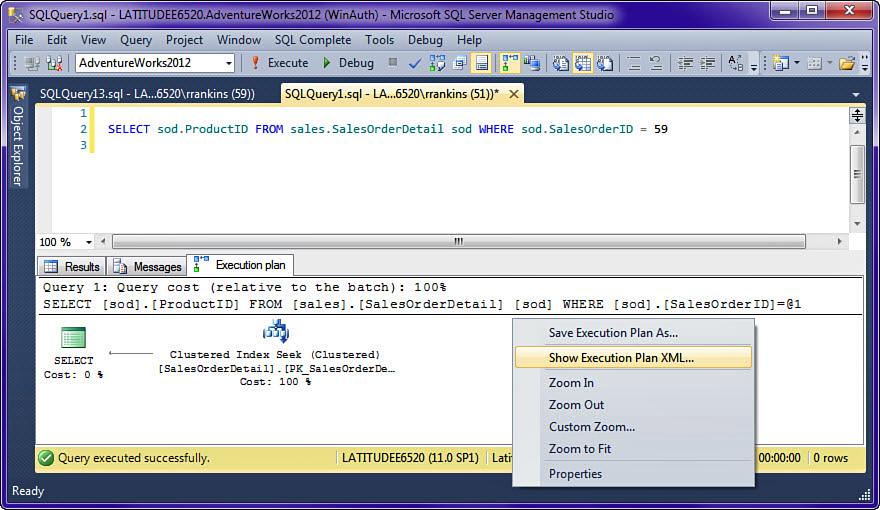Viewport: 880px width, 510px height.
Task: Open the Object Explorer side panel
Action: point(17,140)
